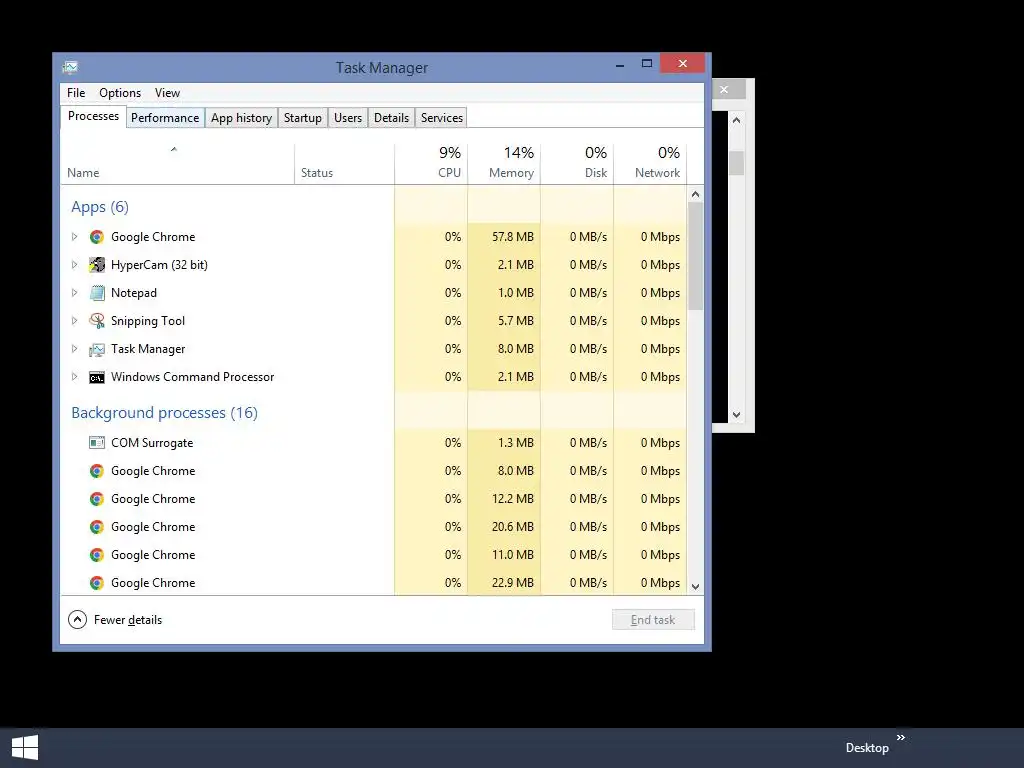The height and width of the screenshot is (768, 1024).
Task: Show Desktop toolbar overflow chevron
Action: tap(901, 737)
